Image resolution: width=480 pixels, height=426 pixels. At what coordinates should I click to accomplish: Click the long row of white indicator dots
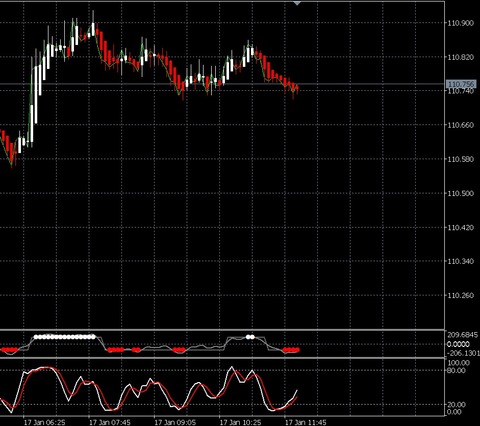pyautogui.click(x=65, y=337)
